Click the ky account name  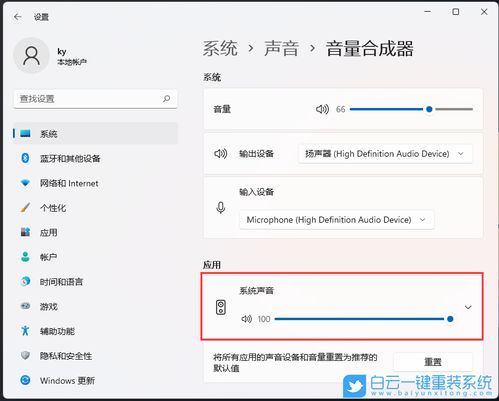[x=62, y=51]
